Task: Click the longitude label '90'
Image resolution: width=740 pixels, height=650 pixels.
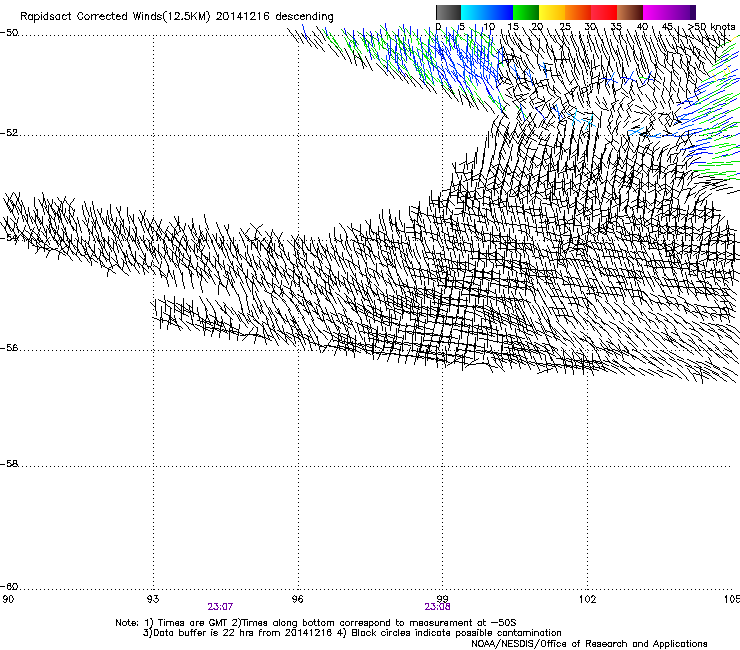Action: click(8, 599)
